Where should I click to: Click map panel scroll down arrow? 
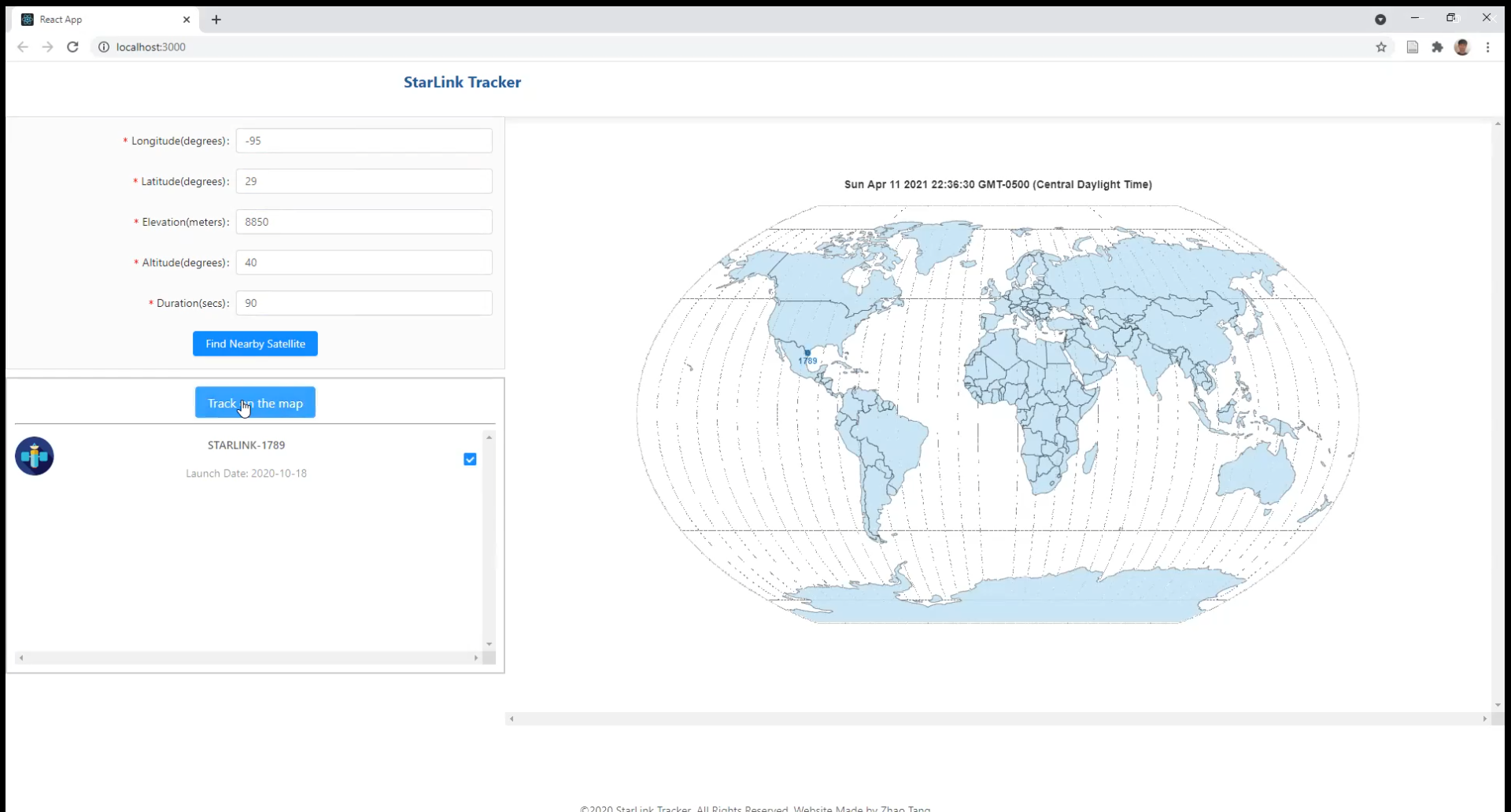[x=1498, y=705]
